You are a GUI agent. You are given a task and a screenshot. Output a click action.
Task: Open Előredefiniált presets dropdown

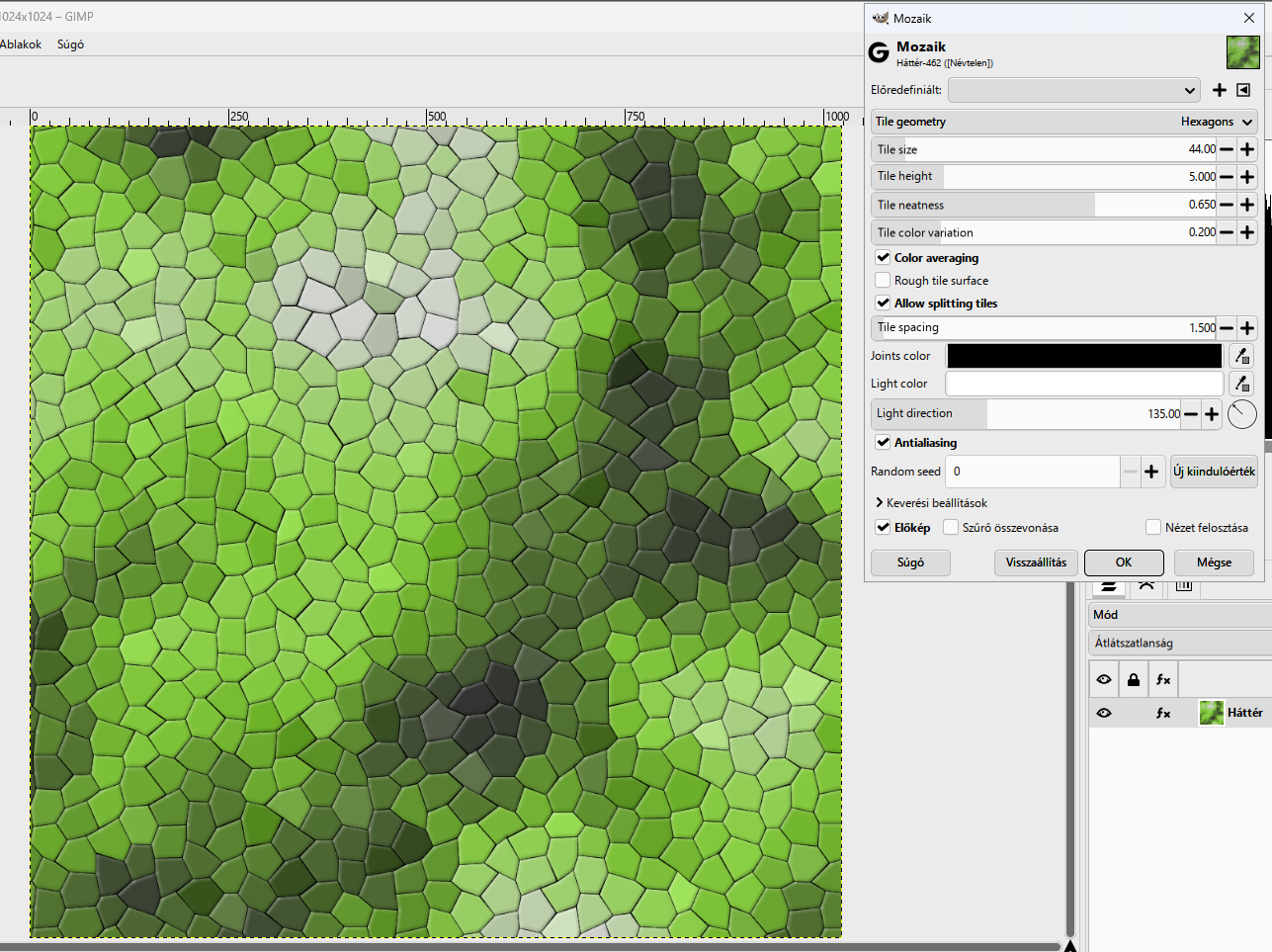click(1074, 90)
